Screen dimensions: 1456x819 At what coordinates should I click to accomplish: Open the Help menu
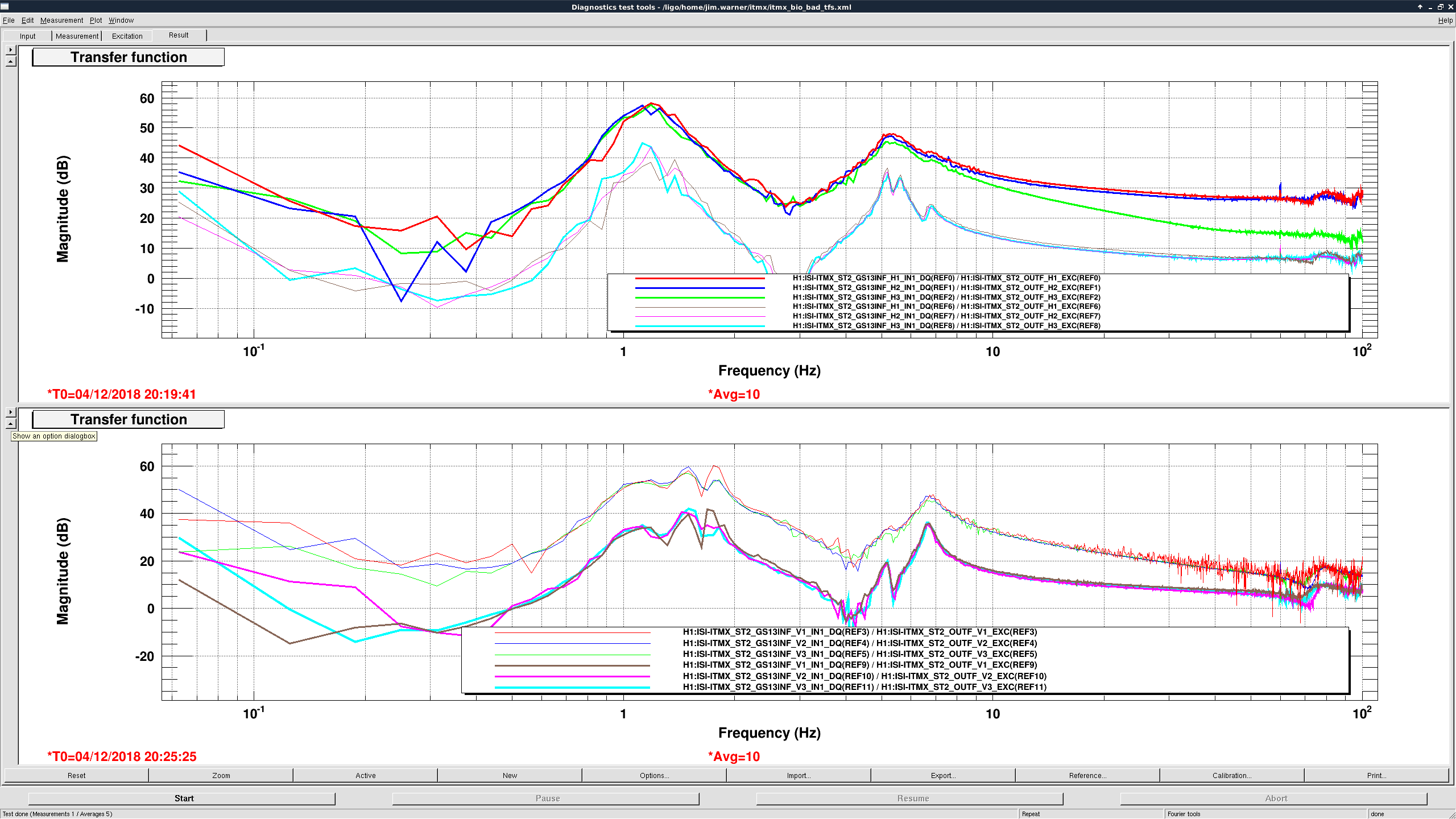point(1445,20)
